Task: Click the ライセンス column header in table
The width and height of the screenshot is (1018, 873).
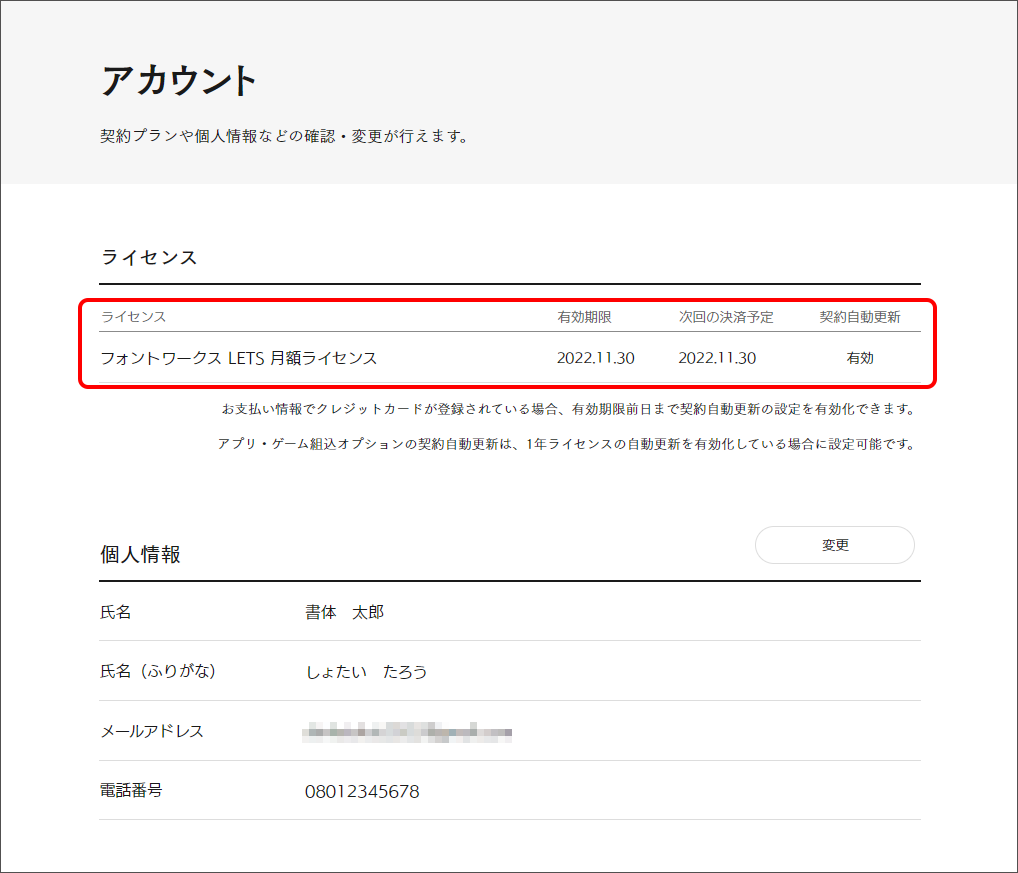Action: [x=133, y=317]
